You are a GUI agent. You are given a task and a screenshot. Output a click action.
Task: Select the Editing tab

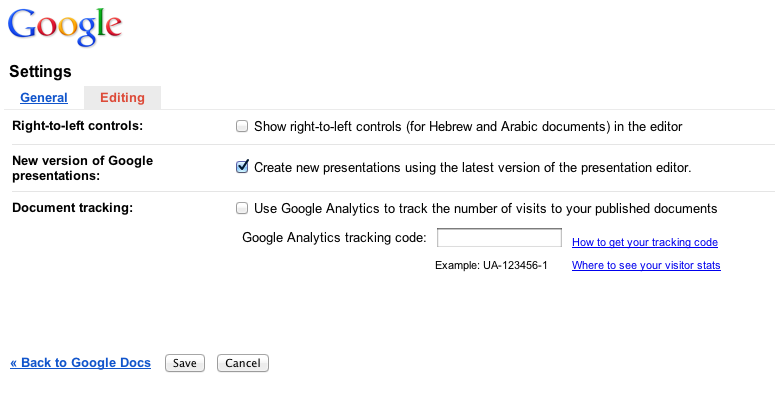[122, 98]
